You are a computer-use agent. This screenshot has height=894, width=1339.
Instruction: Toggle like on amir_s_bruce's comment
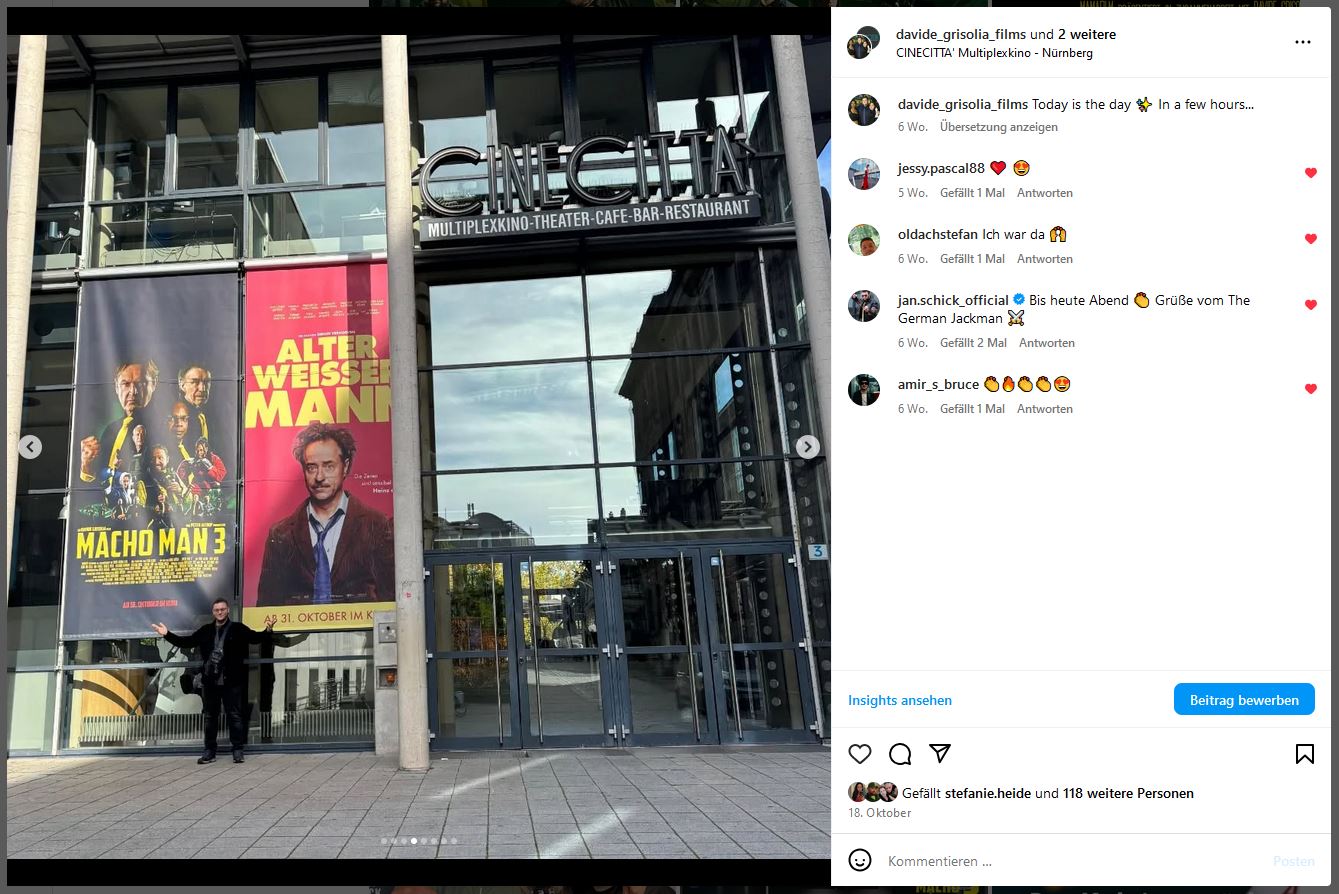1310,389
